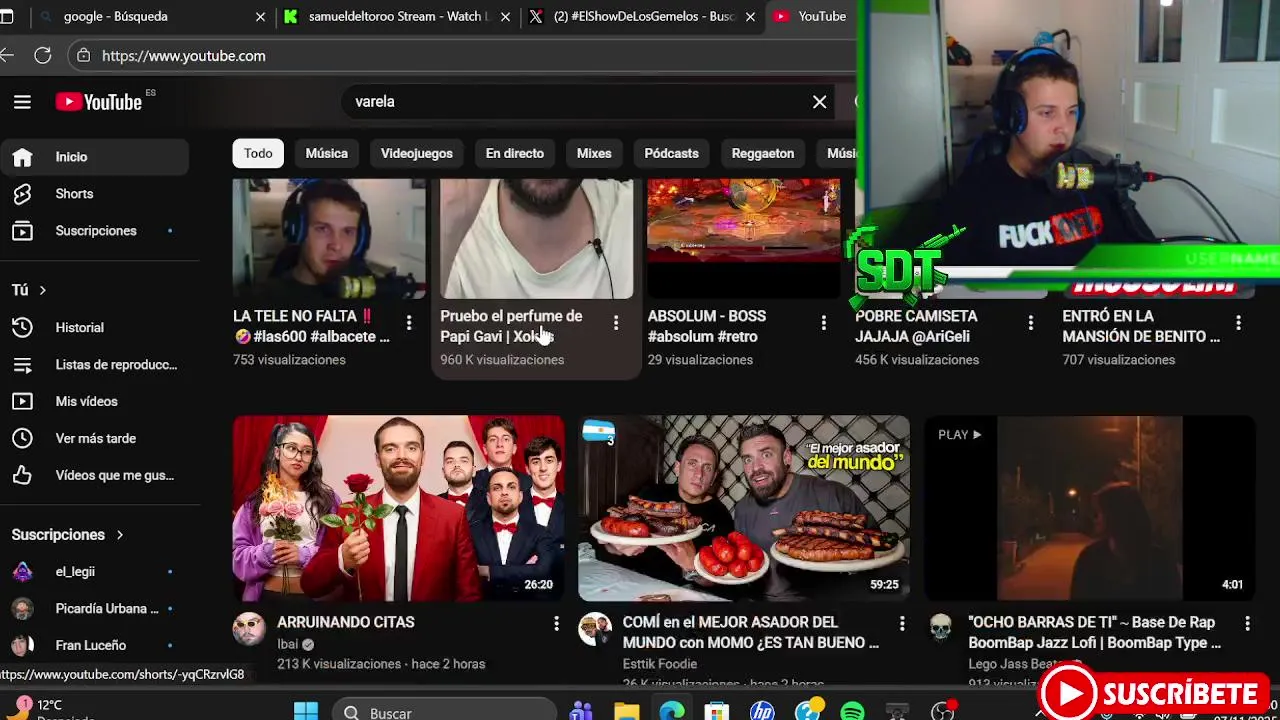Open File Explorer from the taskbar
The width and height of the screenshot is (1280, 720).
(x=626, y=711)
